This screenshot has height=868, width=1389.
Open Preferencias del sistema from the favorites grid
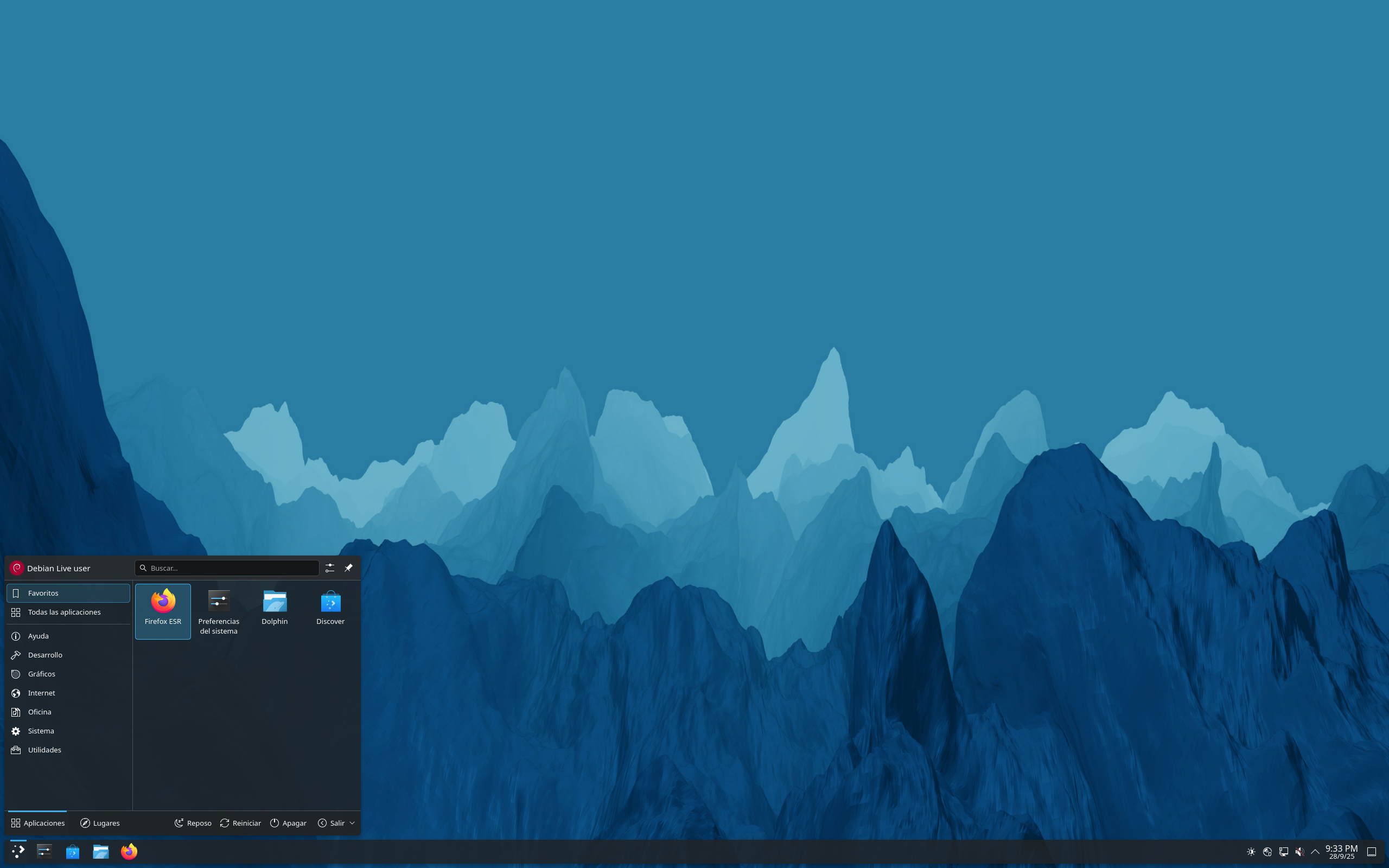click(219, 611)
